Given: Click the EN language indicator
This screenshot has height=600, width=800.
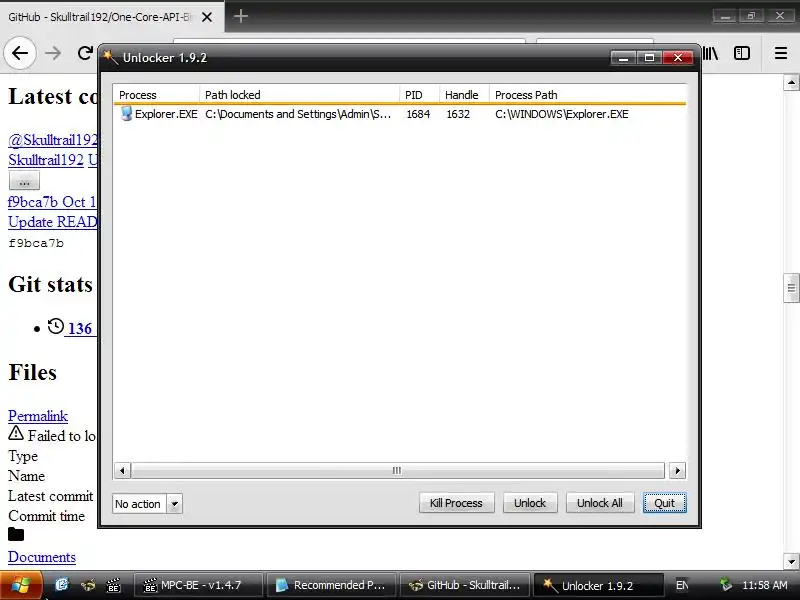Looking at the screenshot, I should (682, 585).
